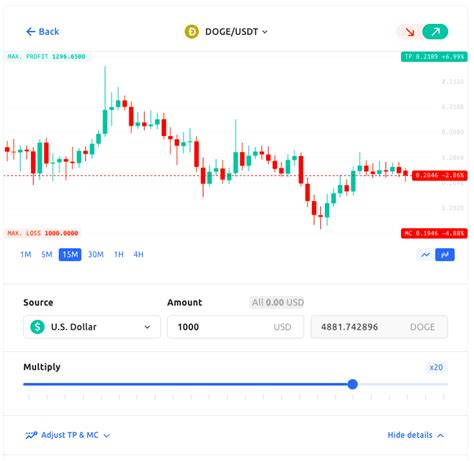Switch to 4H timeframe
The image size is (474, 461).
pos(138,255)
